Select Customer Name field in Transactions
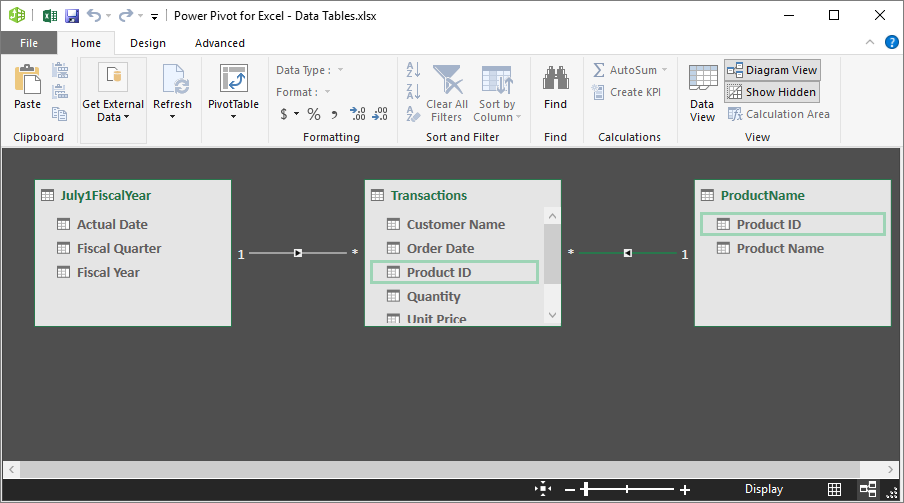The width and height of the screenshot is (904, 503). pyautogui.click(x=454, y=224)
